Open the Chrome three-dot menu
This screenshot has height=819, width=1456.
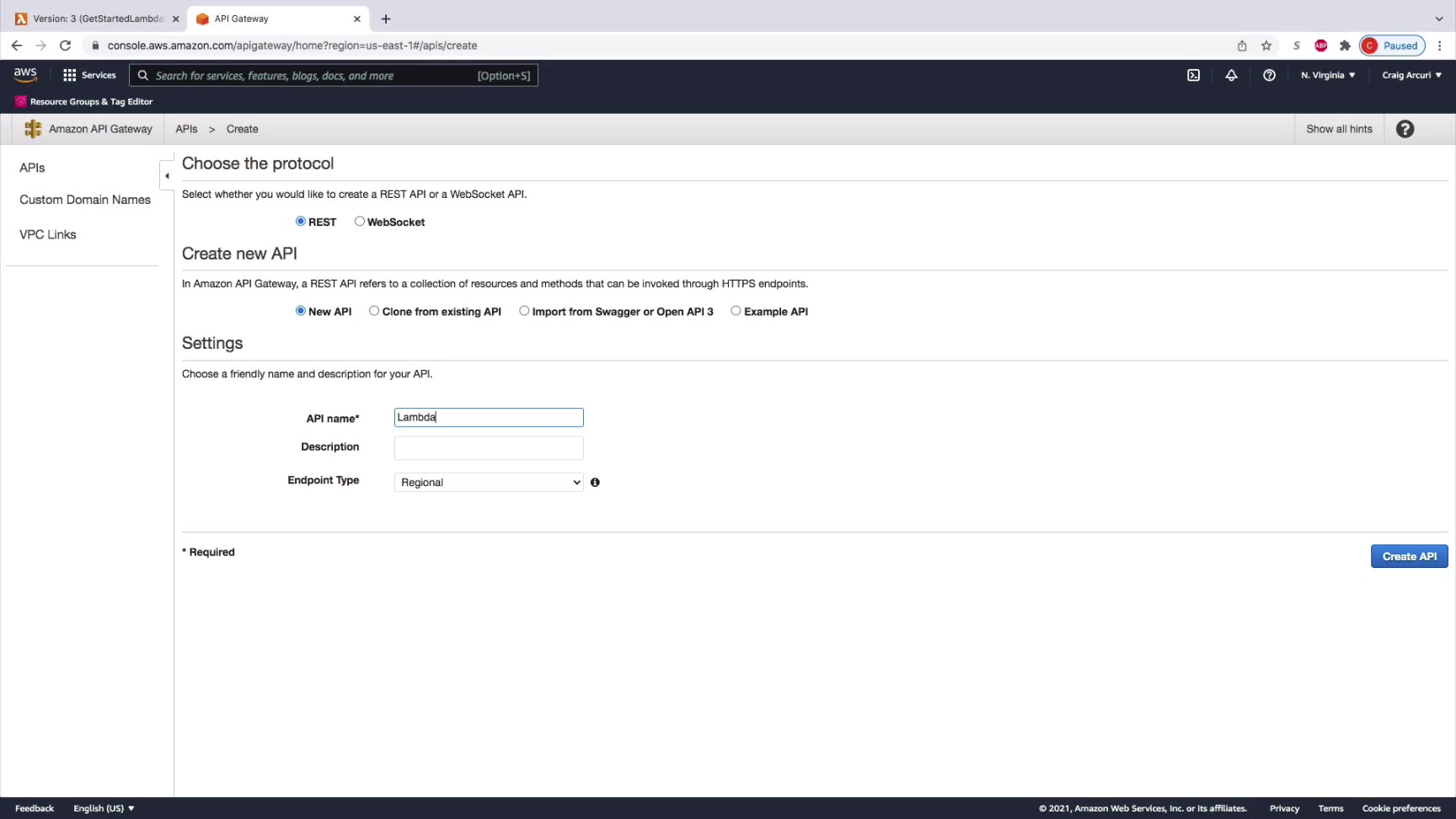[1439, 45]
